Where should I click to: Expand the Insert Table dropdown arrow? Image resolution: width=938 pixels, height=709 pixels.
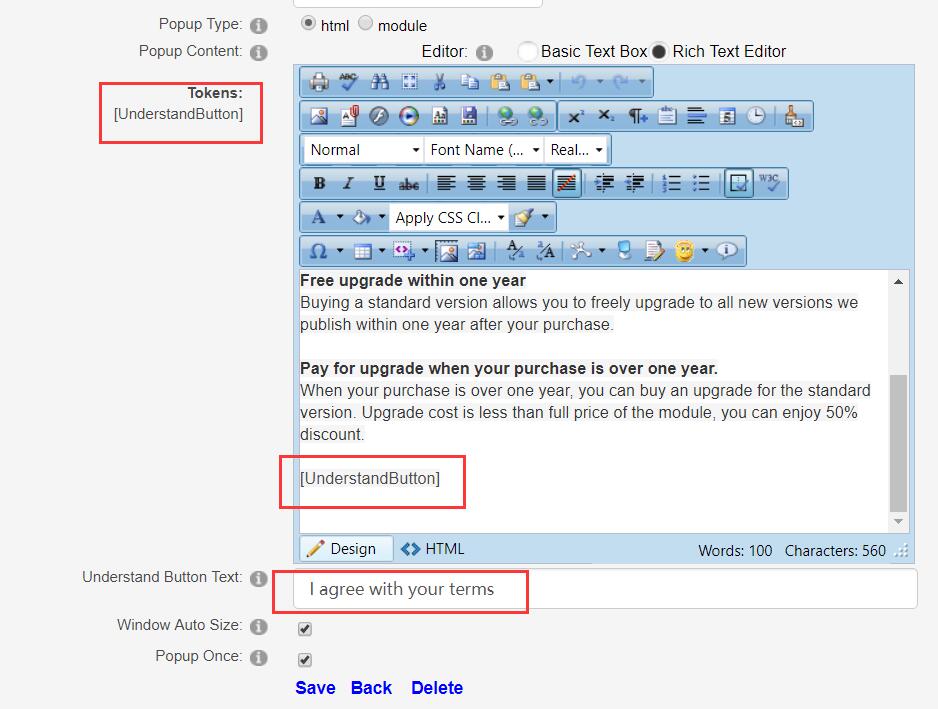coord(382,250)
